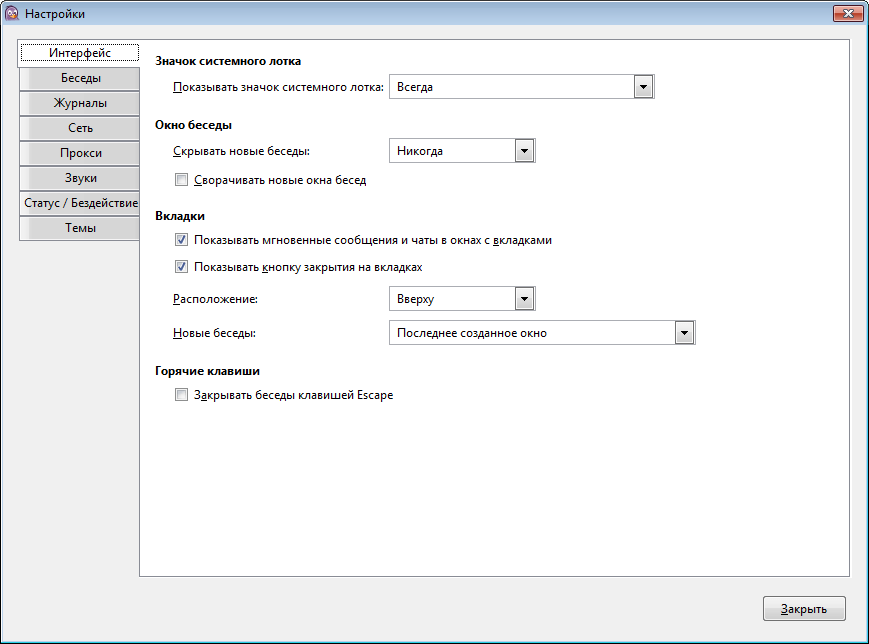This screenshot has width=869, height=644.
Task: Open the Звуки settings tab
Action: pyautogui.click(x=80, y=178)
